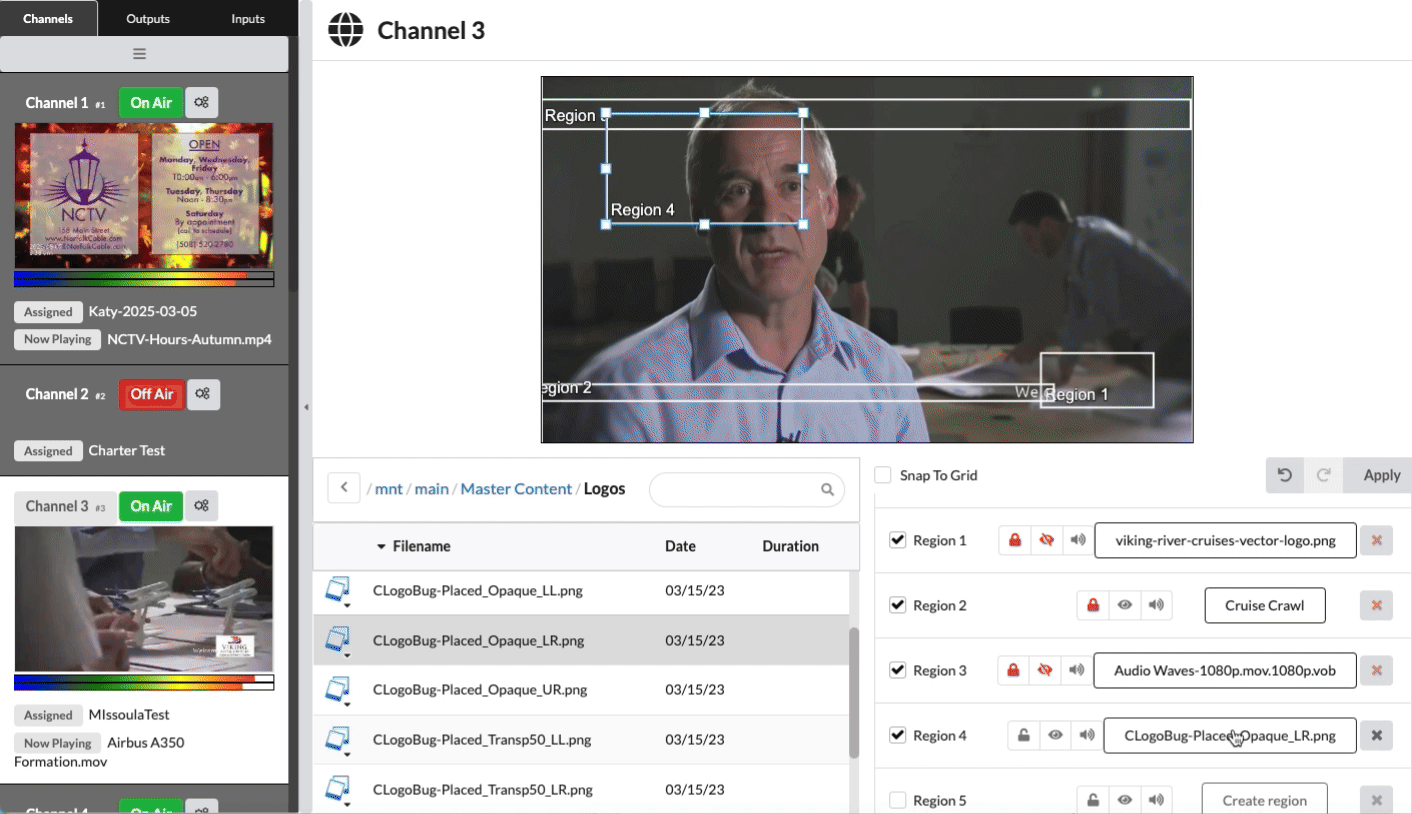
Task: Click the lock icon for Region 2
Action: point(1093,605)
